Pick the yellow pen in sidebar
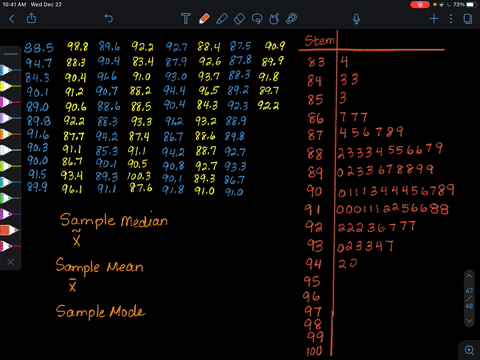Viewport: 480px width, 360px height. 10,86
